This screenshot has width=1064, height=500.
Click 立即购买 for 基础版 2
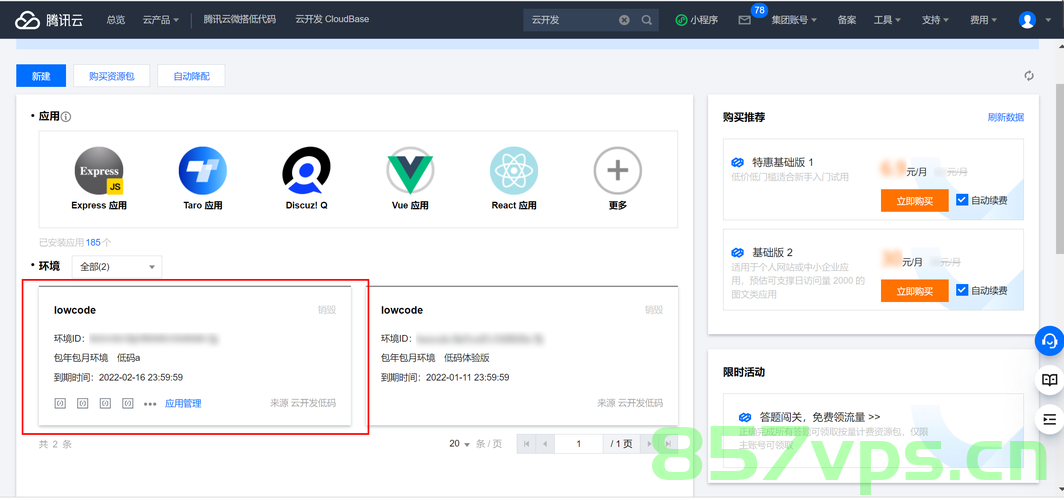[915, 290]
